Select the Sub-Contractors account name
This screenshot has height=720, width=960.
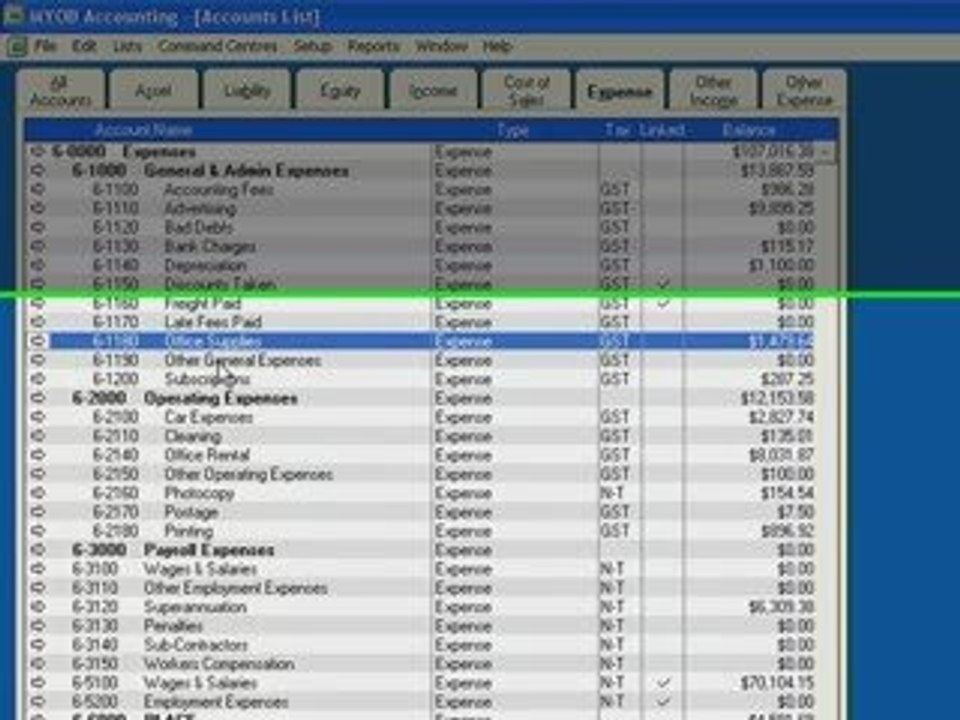click(196, 645)
